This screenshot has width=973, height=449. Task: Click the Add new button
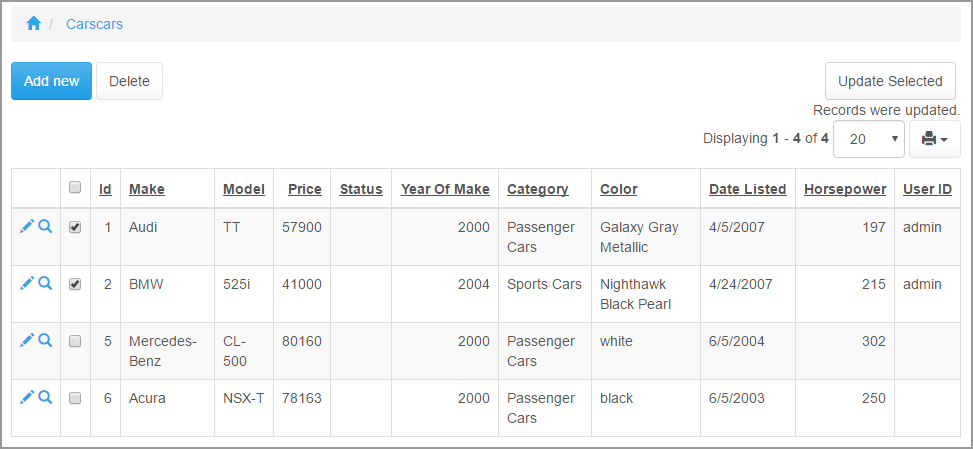(51, 81)
